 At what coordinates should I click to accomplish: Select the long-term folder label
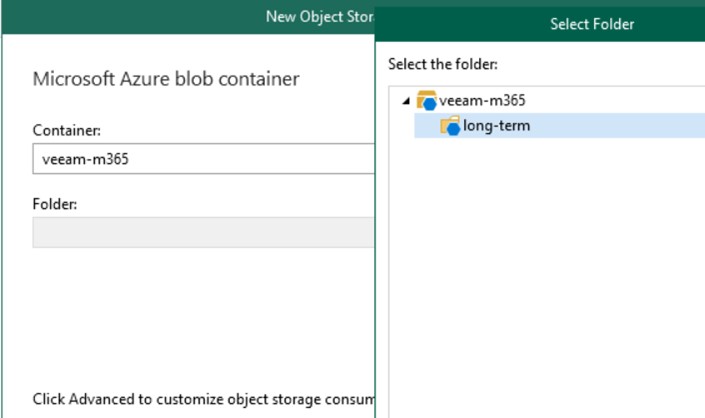click(x=496, y=126)
